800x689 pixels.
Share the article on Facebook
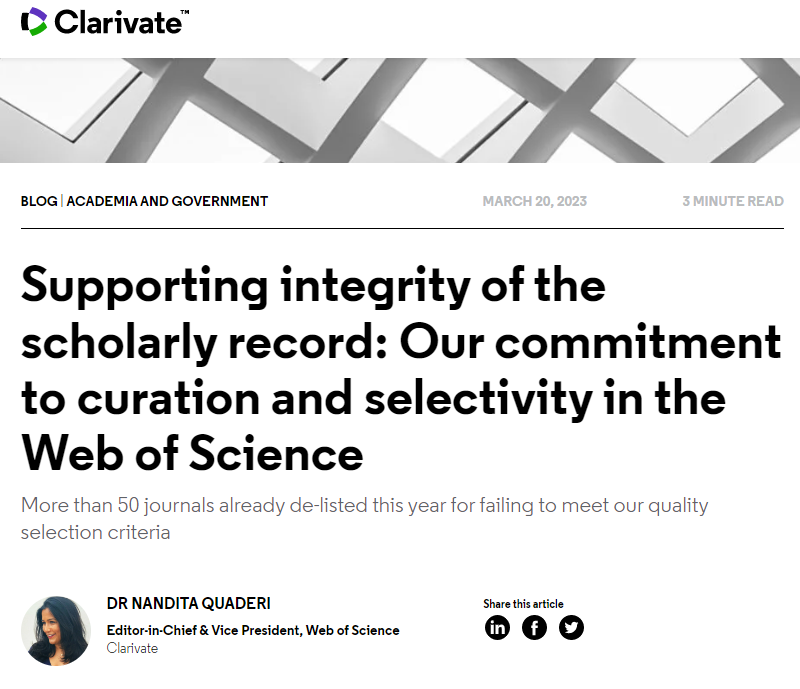point(534,627)
